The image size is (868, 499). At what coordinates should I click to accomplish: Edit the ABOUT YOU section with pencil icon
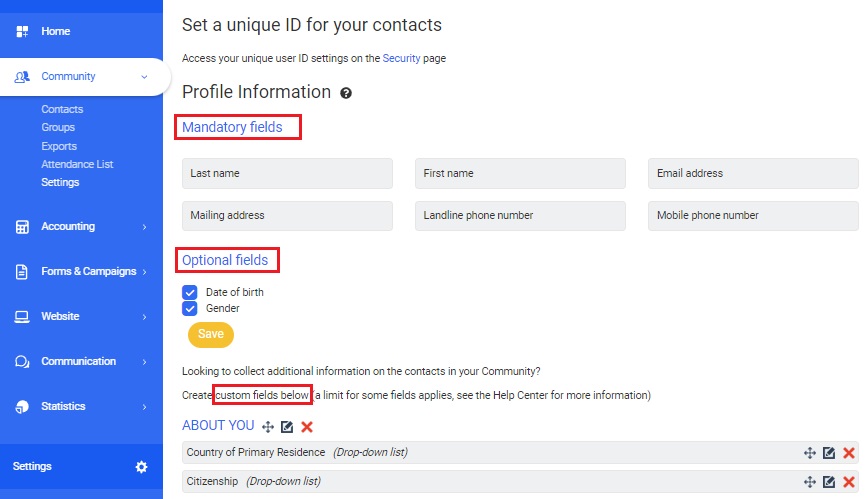(x=287, y=427)
